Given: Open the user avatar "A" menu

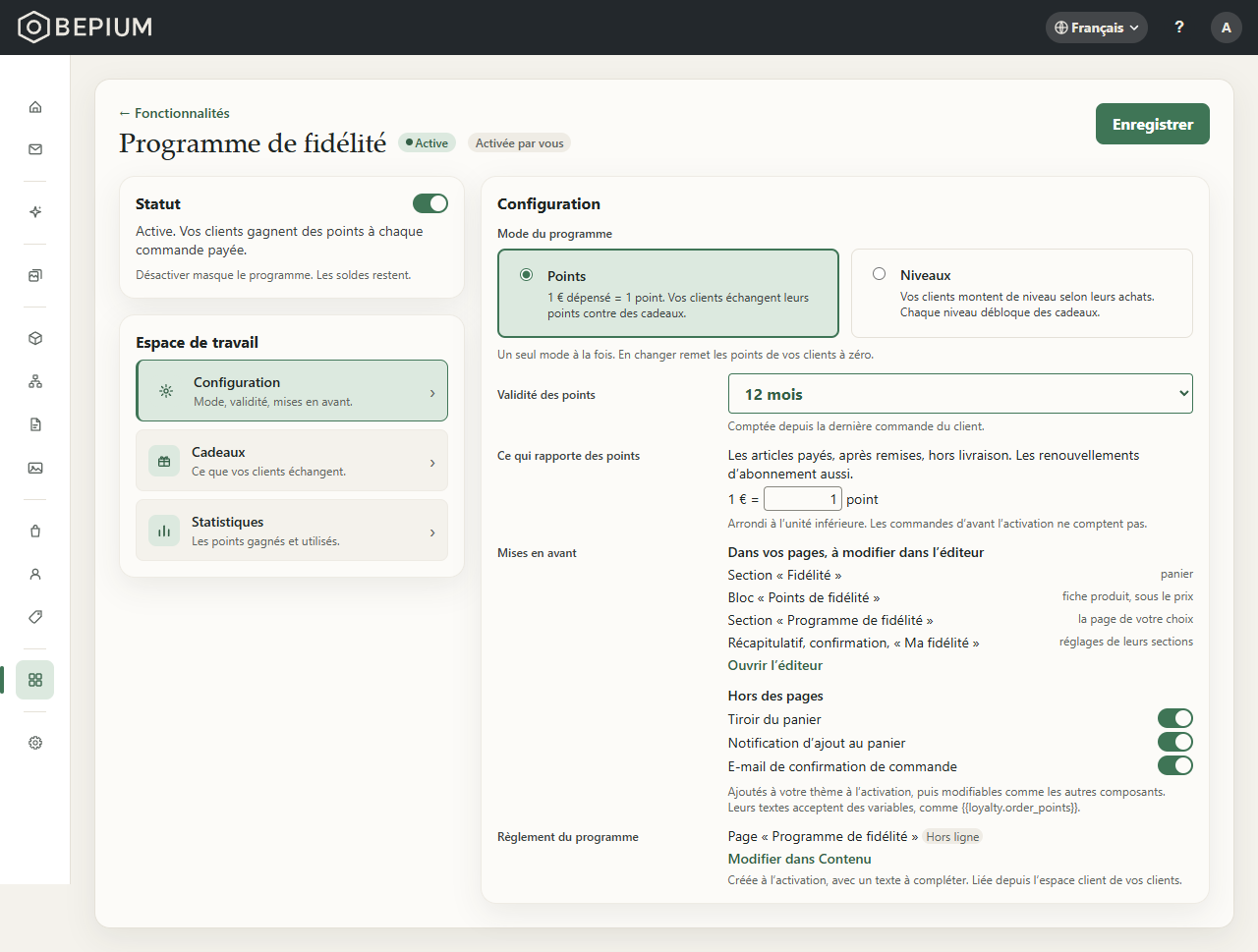Looking at the screenshot, I should tap(1227, 28).
